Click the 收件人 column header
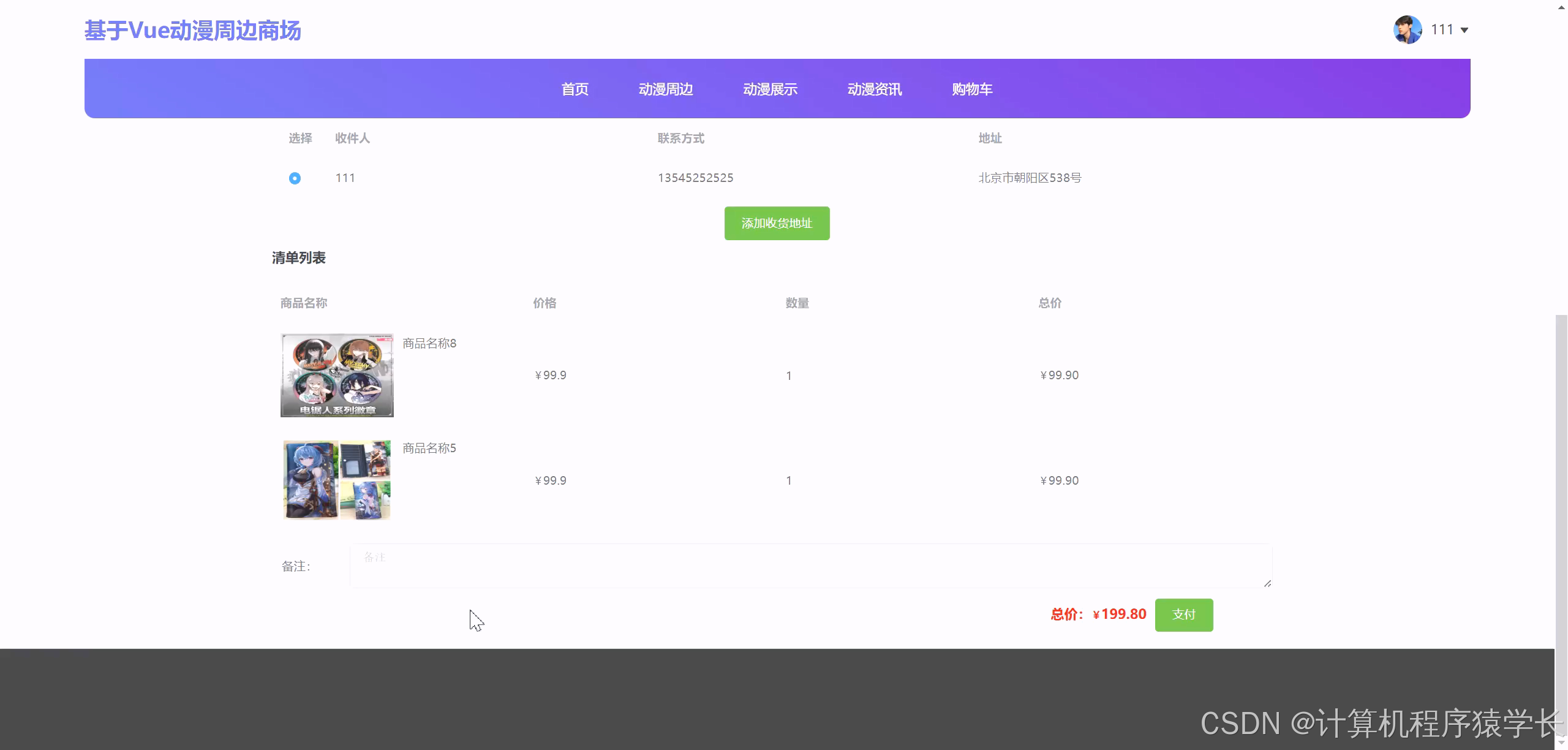 [352, 138]
